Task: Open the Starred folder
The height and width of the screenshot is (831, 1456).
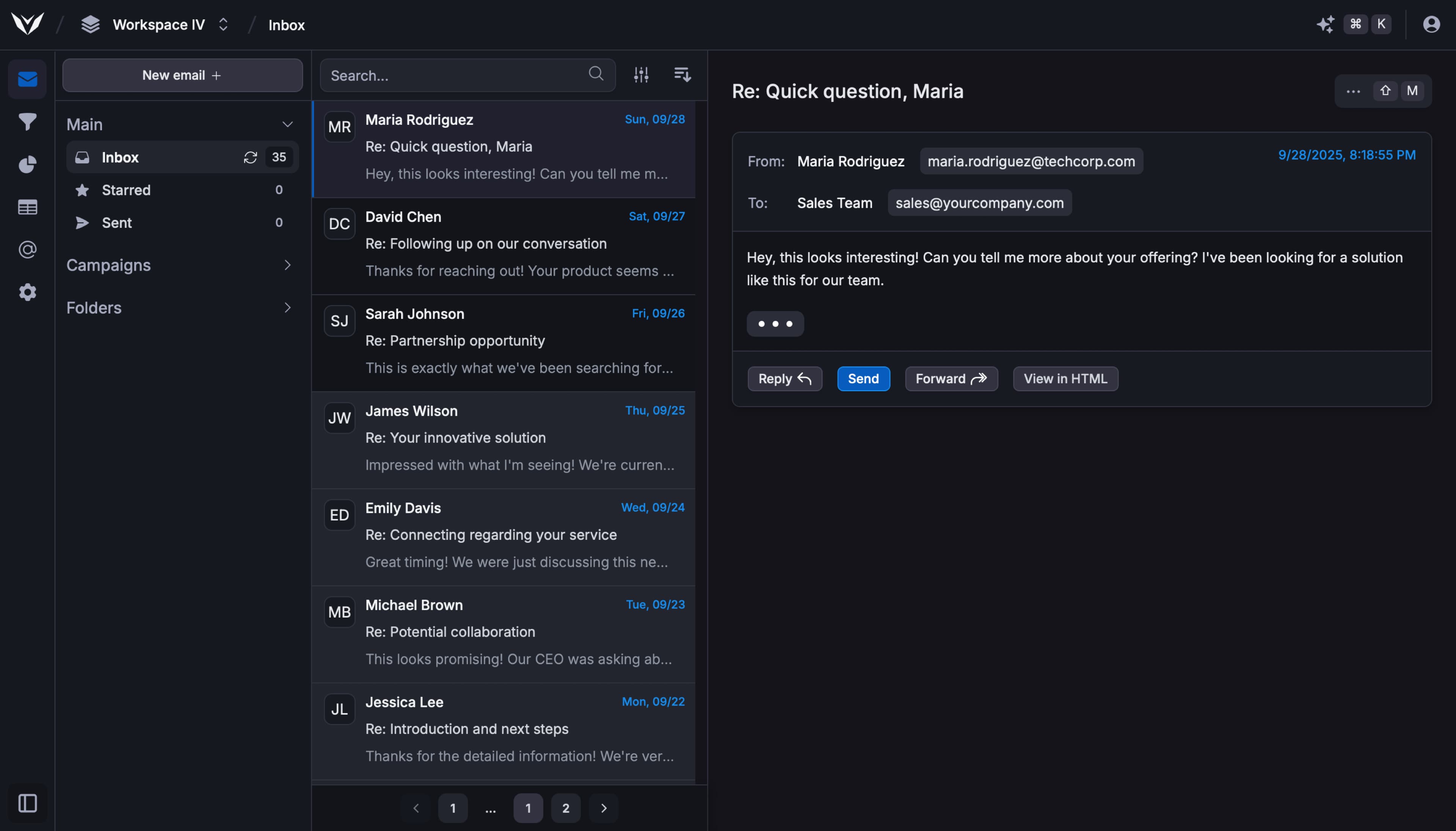Action: pos(126,190)
